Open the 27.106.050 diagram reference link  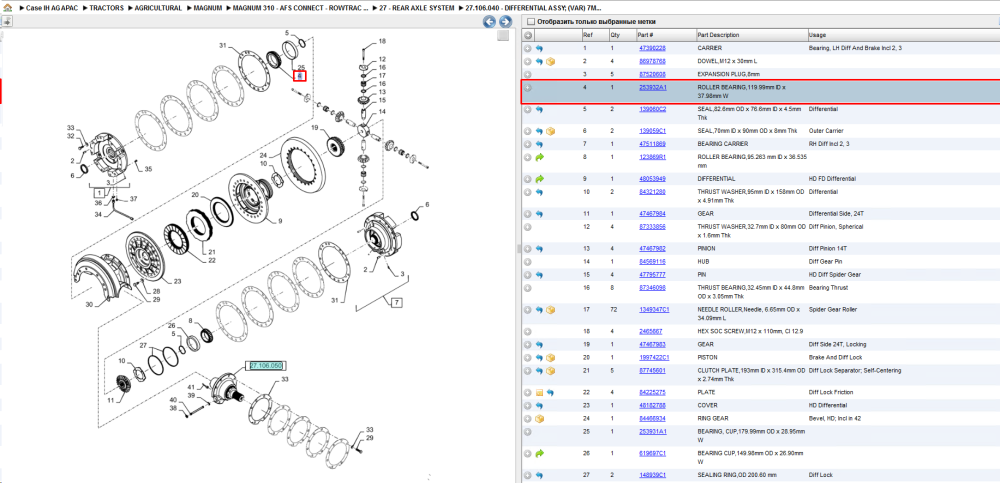pyautogui.click(x=266, y=366)
